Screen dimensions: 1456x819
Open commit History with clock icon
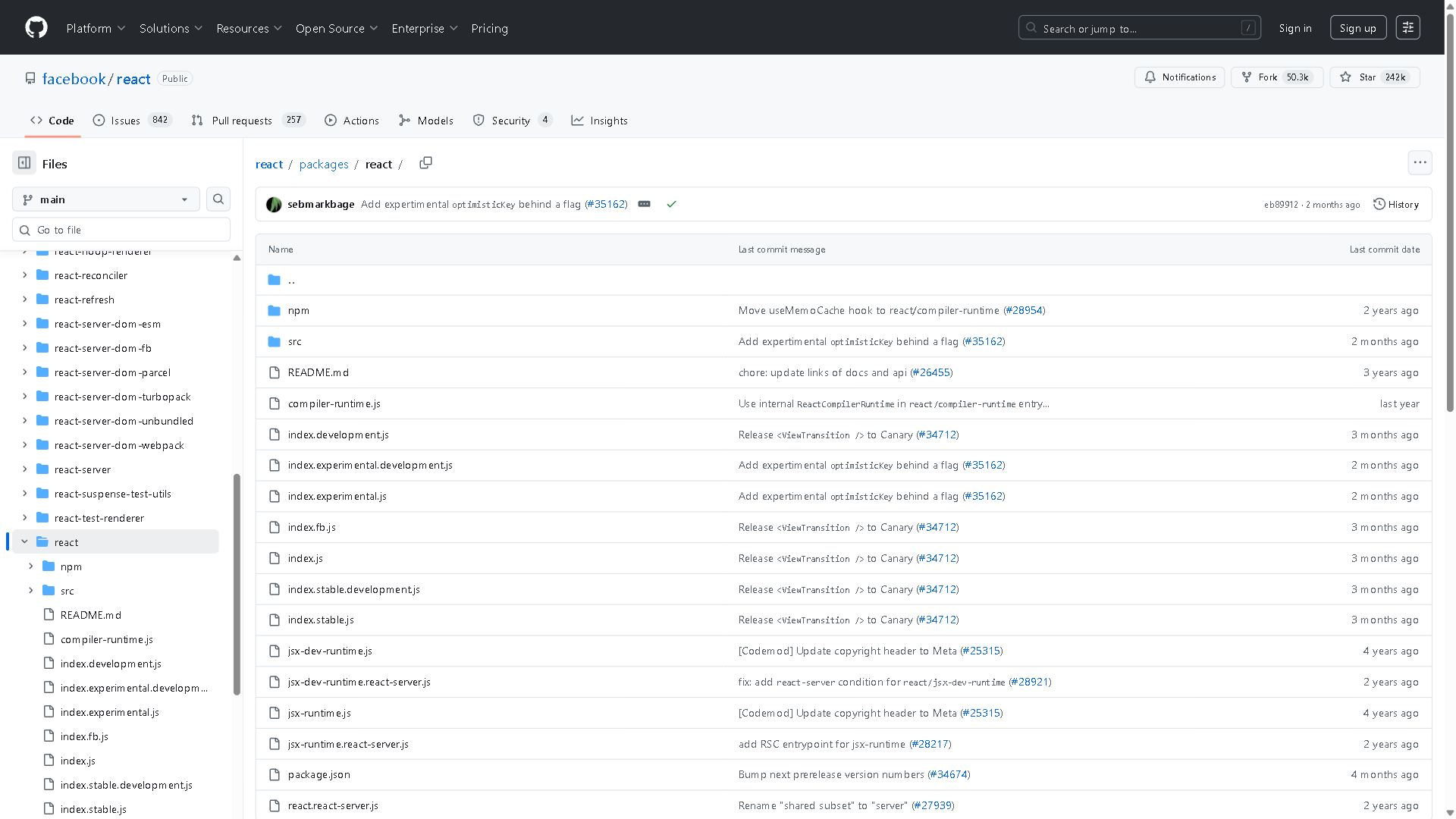1395,204
